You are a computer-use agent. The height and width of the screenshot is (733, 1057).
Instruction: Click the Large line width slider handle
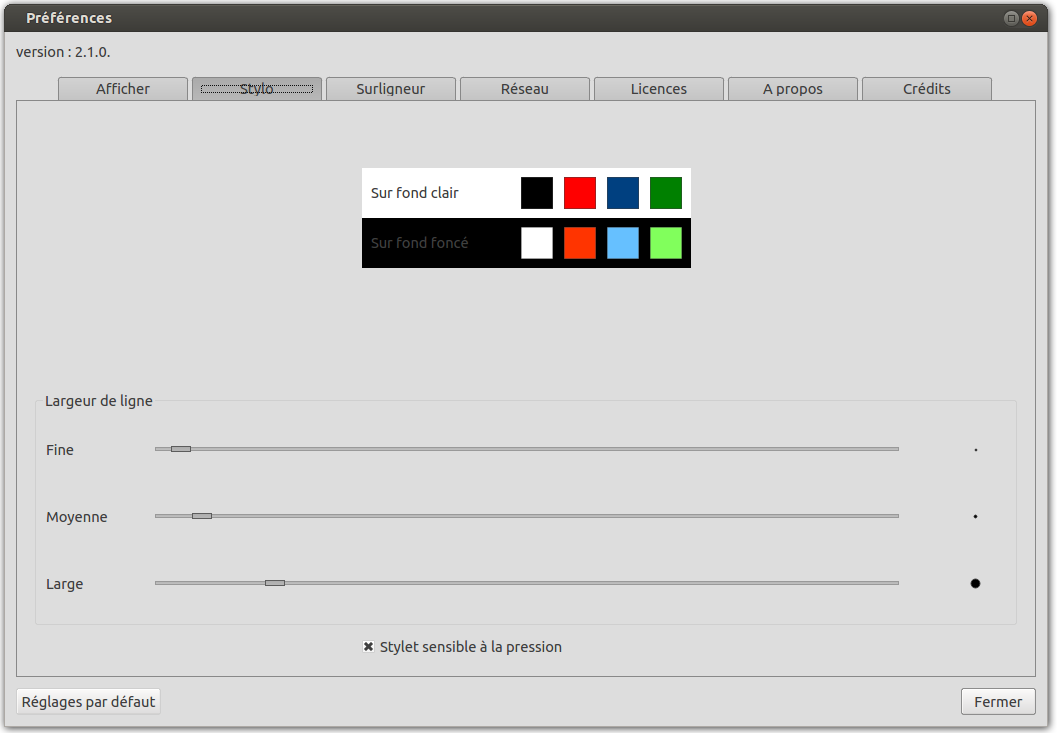[x=275, y=583]
